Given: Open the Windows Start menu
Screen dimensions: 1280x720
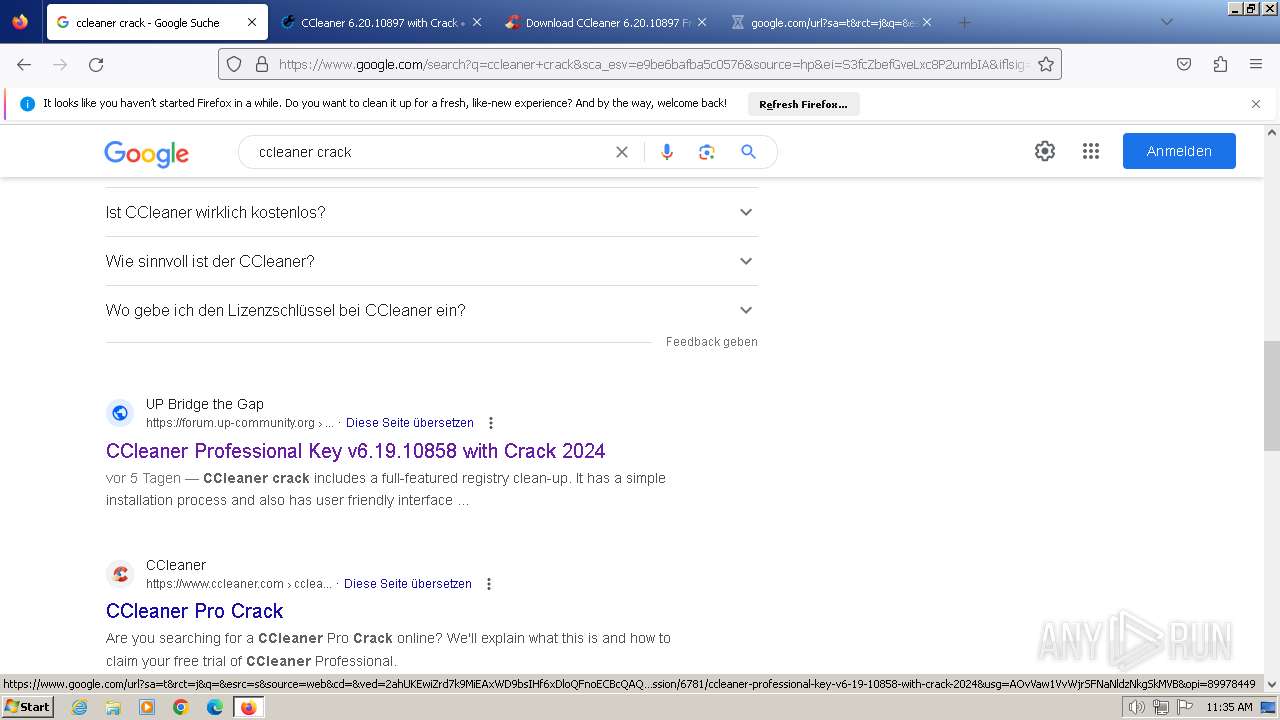Looking at the screenshot, I should pyautogui.click(x=28, y=707).
